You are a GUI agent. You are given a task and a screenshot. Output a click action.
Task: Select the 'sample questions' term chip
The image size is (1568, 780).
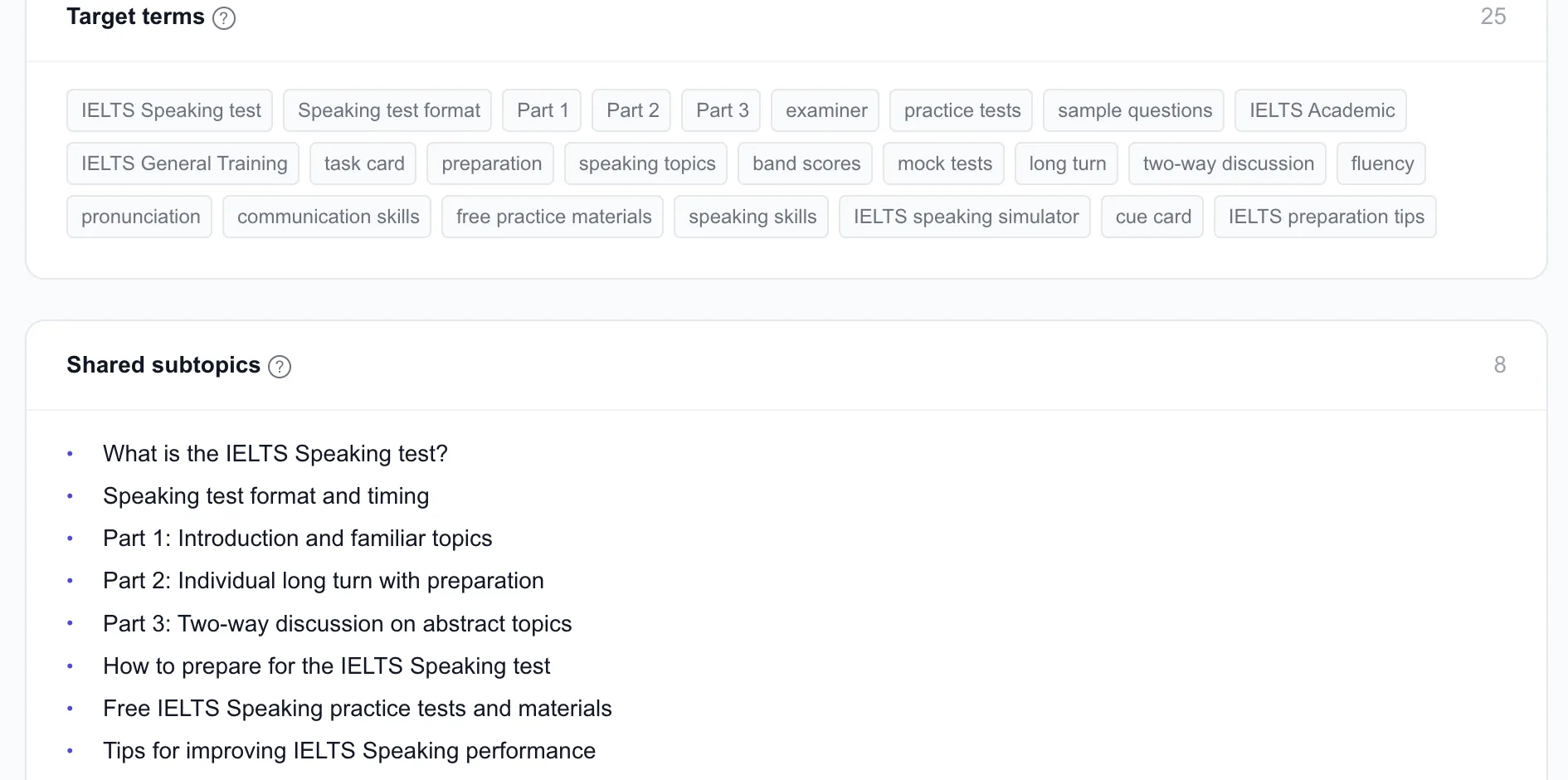tap(1134, 110)
